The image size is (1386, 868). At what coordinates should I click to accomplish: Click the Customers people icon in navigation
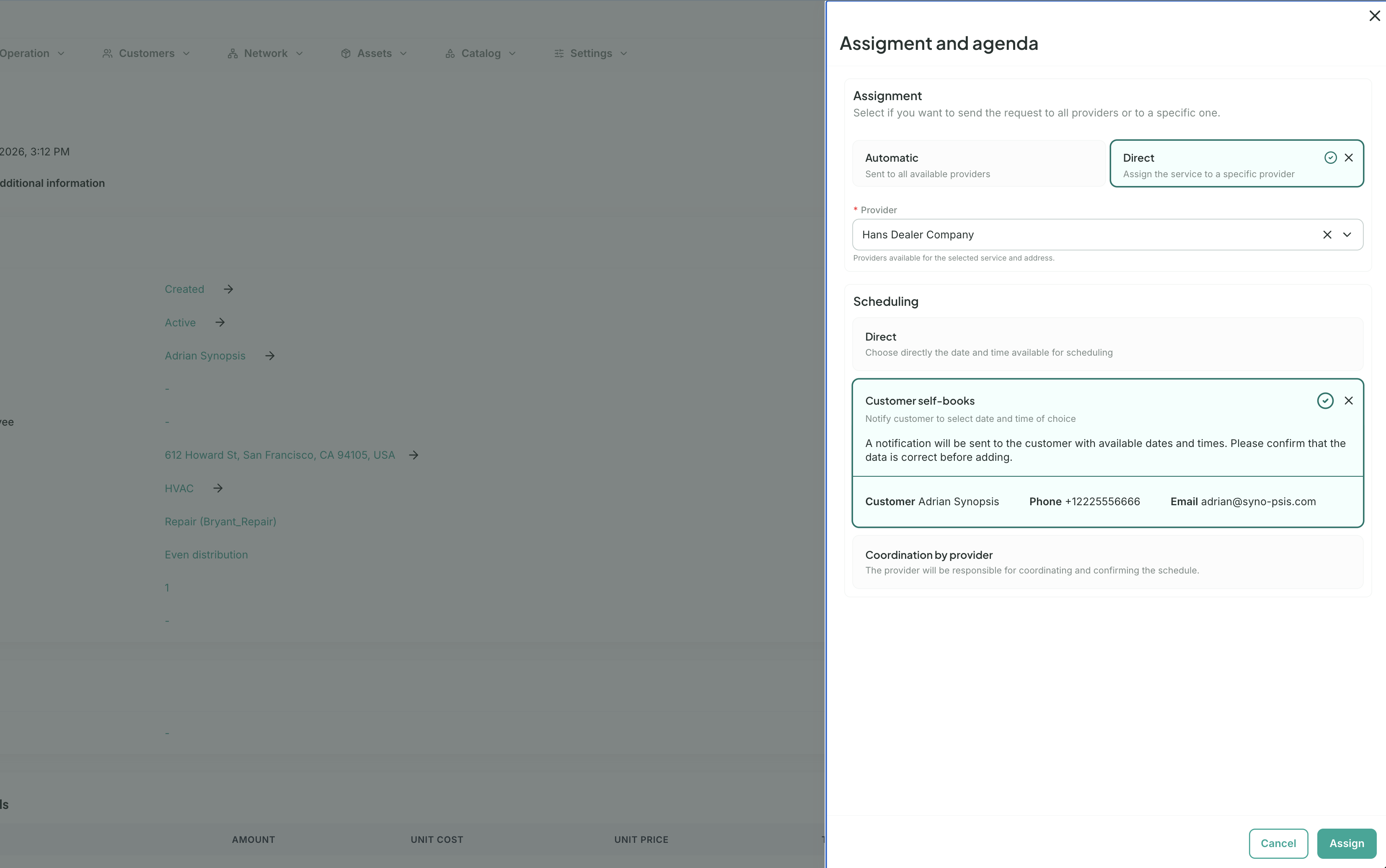tap(107, 53)
